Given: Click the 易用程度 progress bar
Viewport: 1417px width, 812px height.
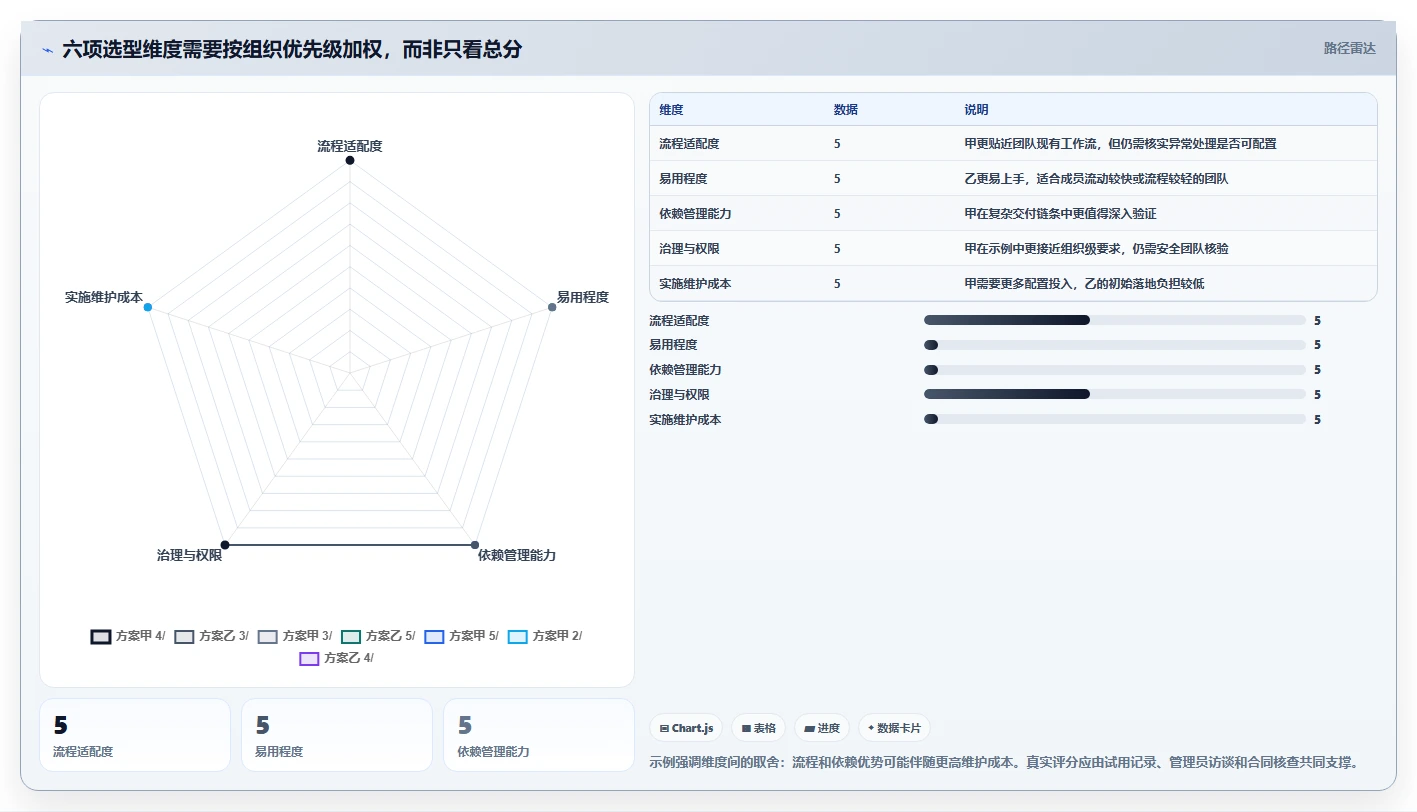Looking at the screenshot, I should point(1115,345).
